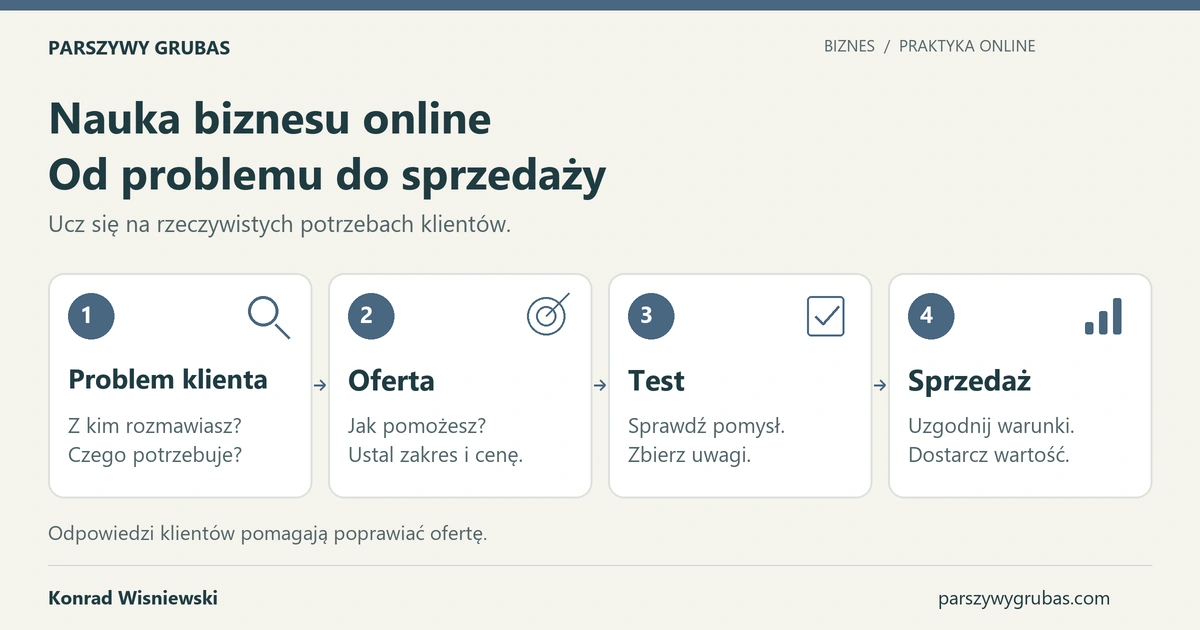Click the text Dostarcz wartość.

coord(989,456)
